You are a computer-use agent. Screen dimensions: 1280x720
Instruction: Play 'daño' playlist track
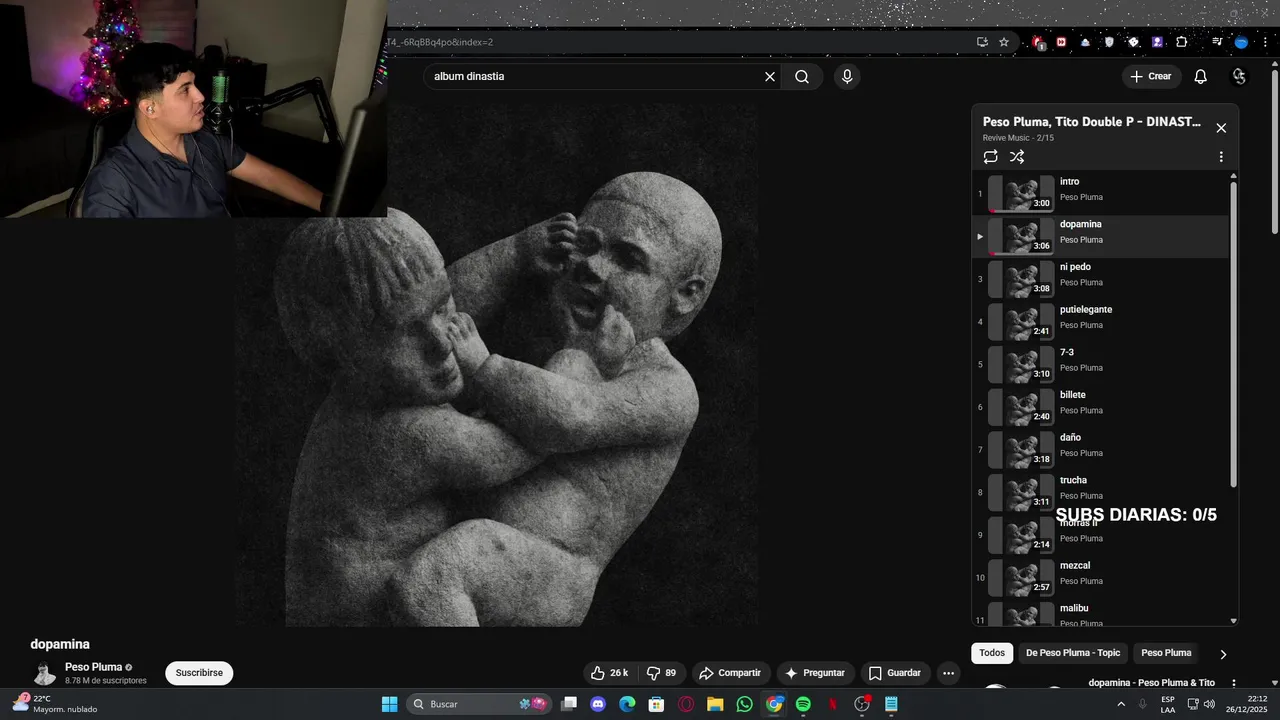[1100, 450]
